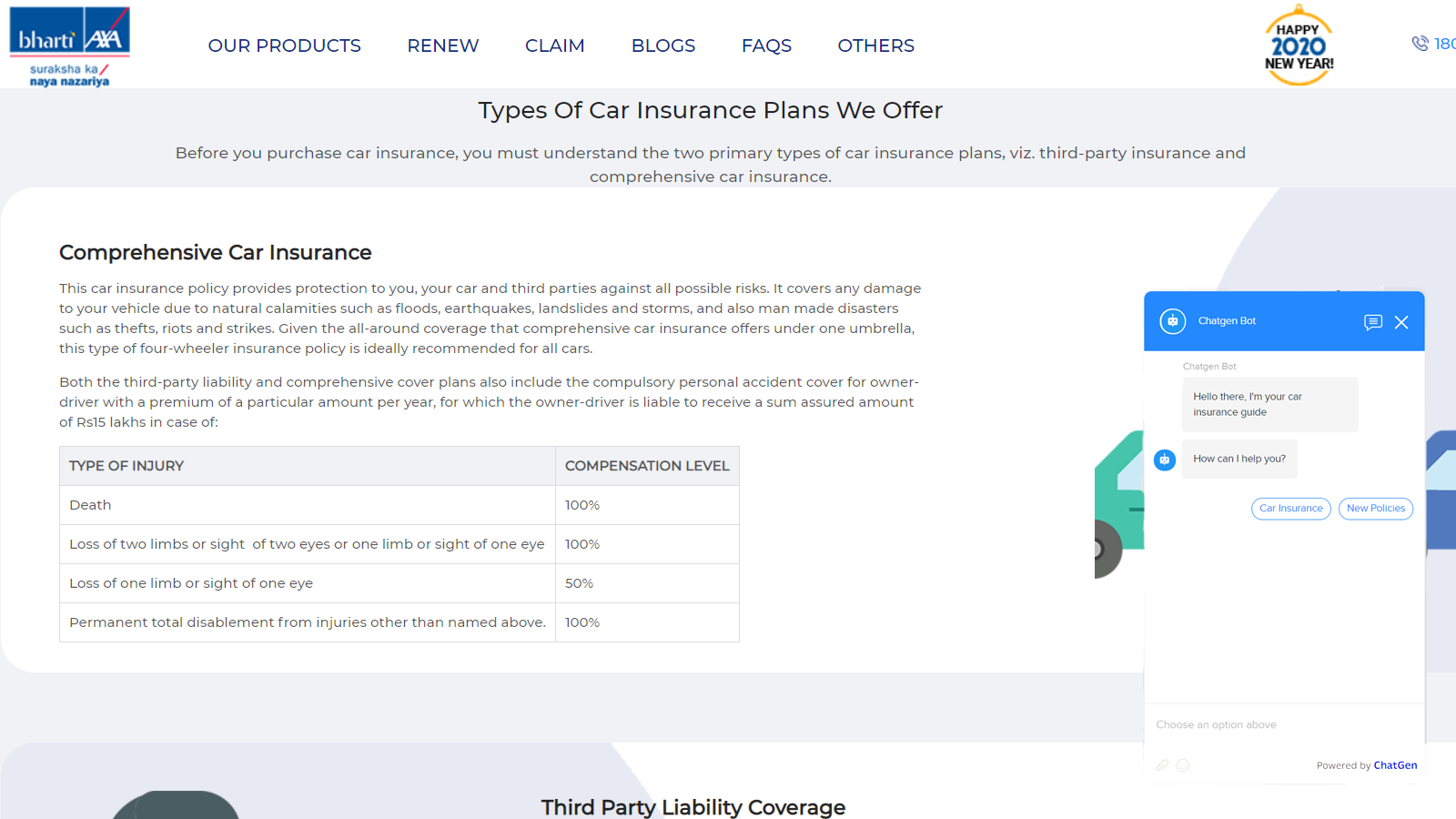Click the 'Third Party Liability Coverage' heading
This screenshot has height=819, width=1456.
693,807
